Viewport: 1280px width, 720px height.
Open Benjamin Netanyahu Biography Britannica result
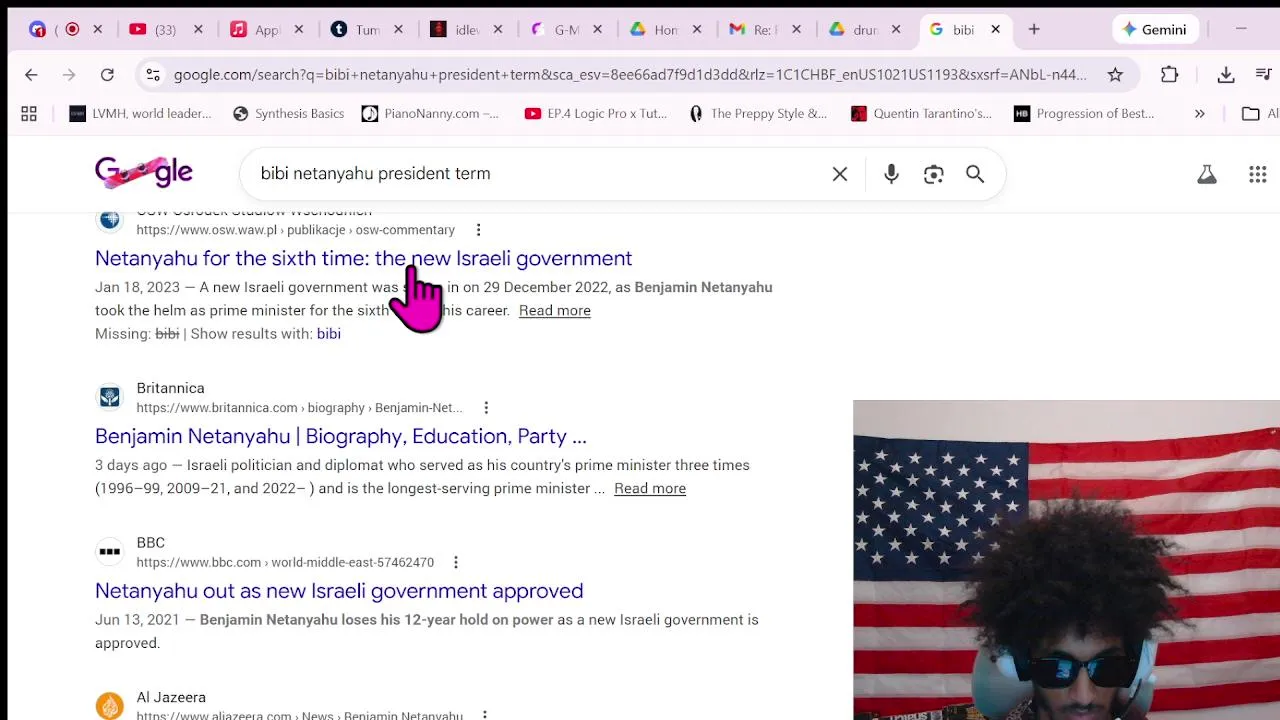pos(341,437)
